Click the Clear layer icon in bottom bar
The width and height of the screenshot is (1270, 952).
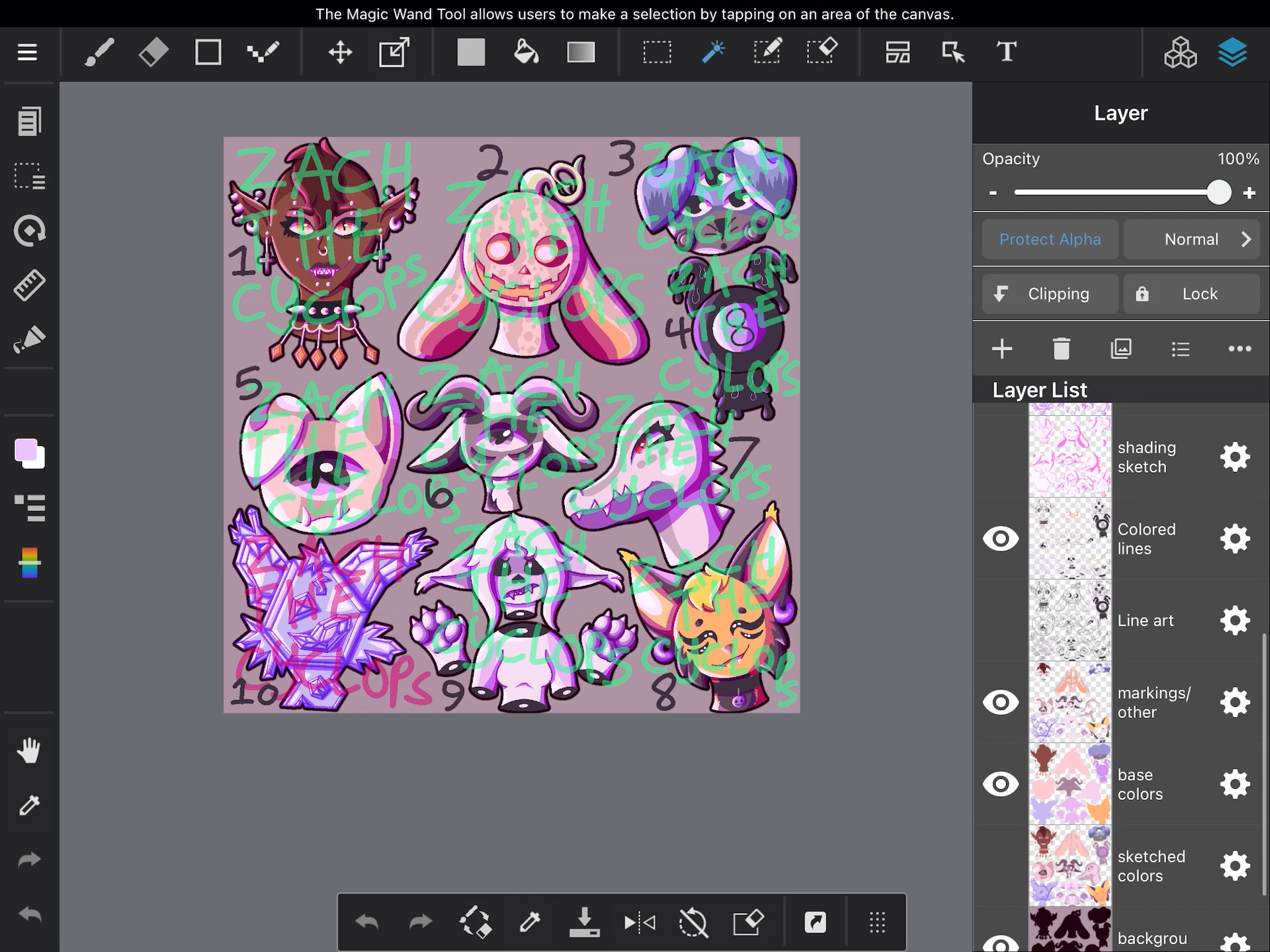click(x=748, y=922)
